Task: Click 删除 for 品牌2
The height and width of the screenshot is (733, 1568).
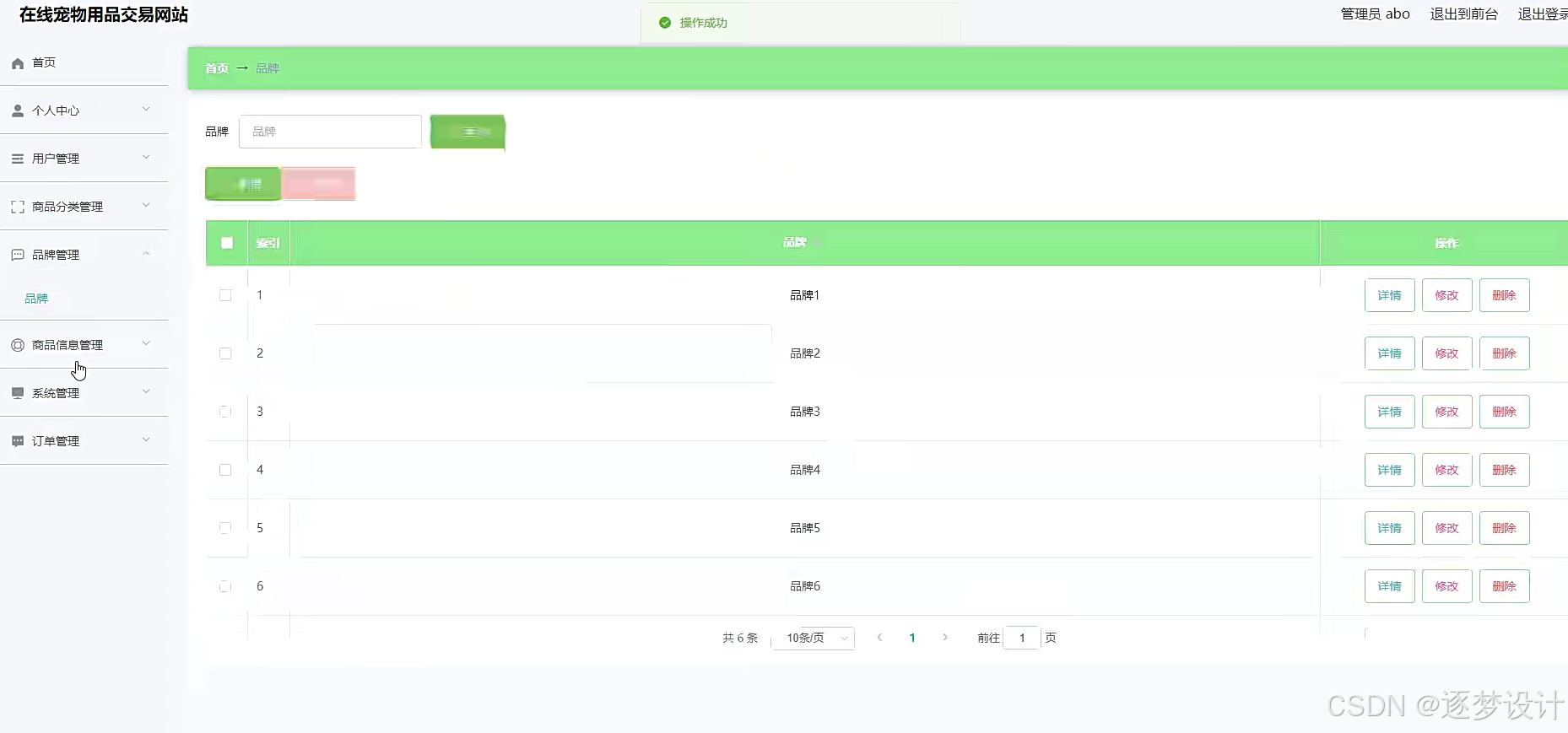Action: coord(1504,353)
